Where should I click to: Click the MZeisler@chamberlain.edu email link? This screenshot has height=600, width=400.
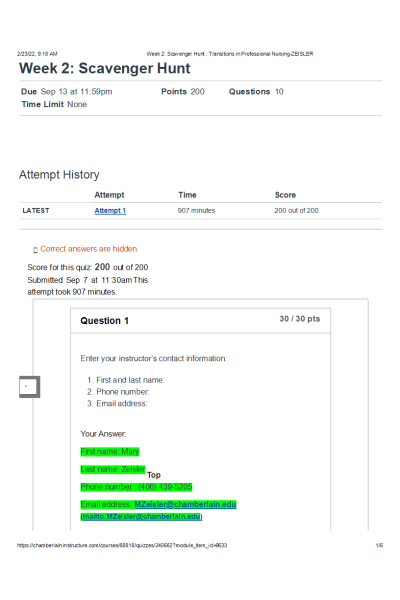185,504
